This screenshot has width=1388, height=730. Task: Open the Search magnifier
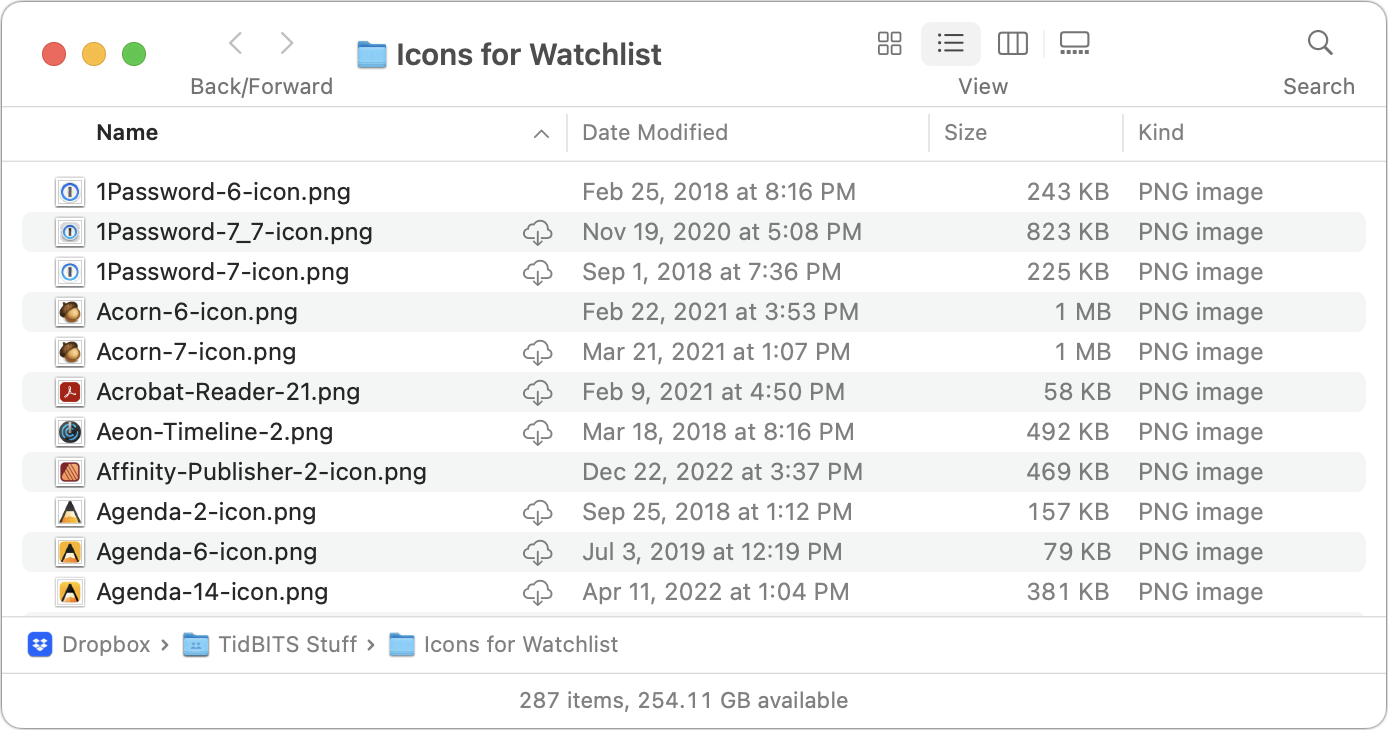(x=1319, y=43)
